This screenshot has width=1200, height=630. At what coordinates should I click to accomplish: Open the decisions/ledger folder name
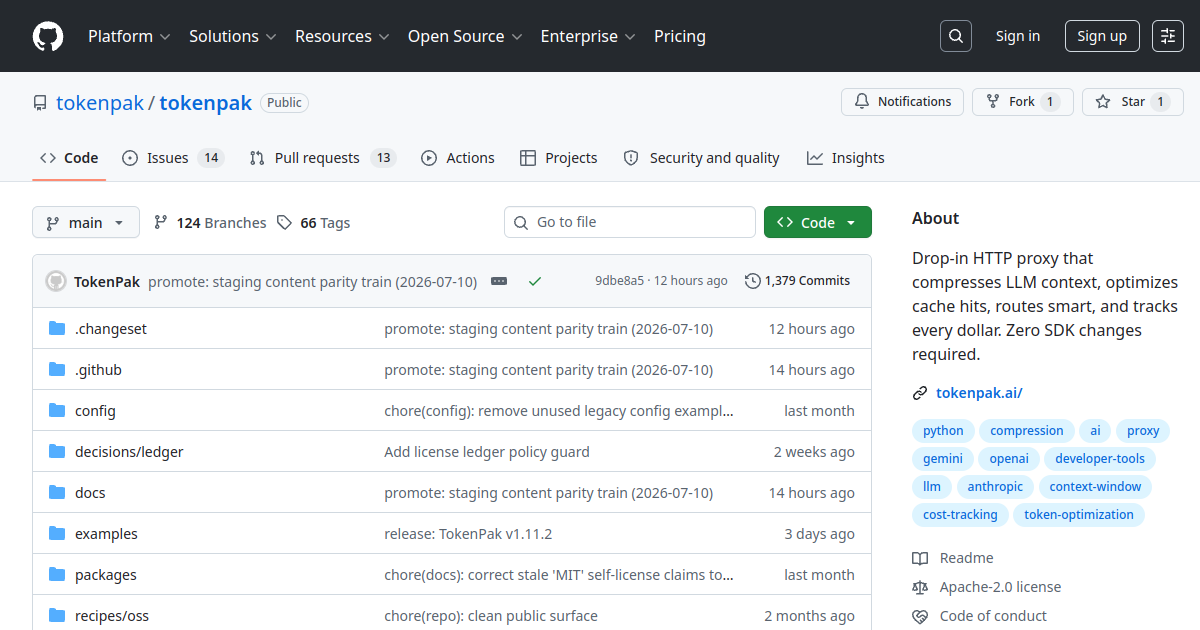click(129, 452)
